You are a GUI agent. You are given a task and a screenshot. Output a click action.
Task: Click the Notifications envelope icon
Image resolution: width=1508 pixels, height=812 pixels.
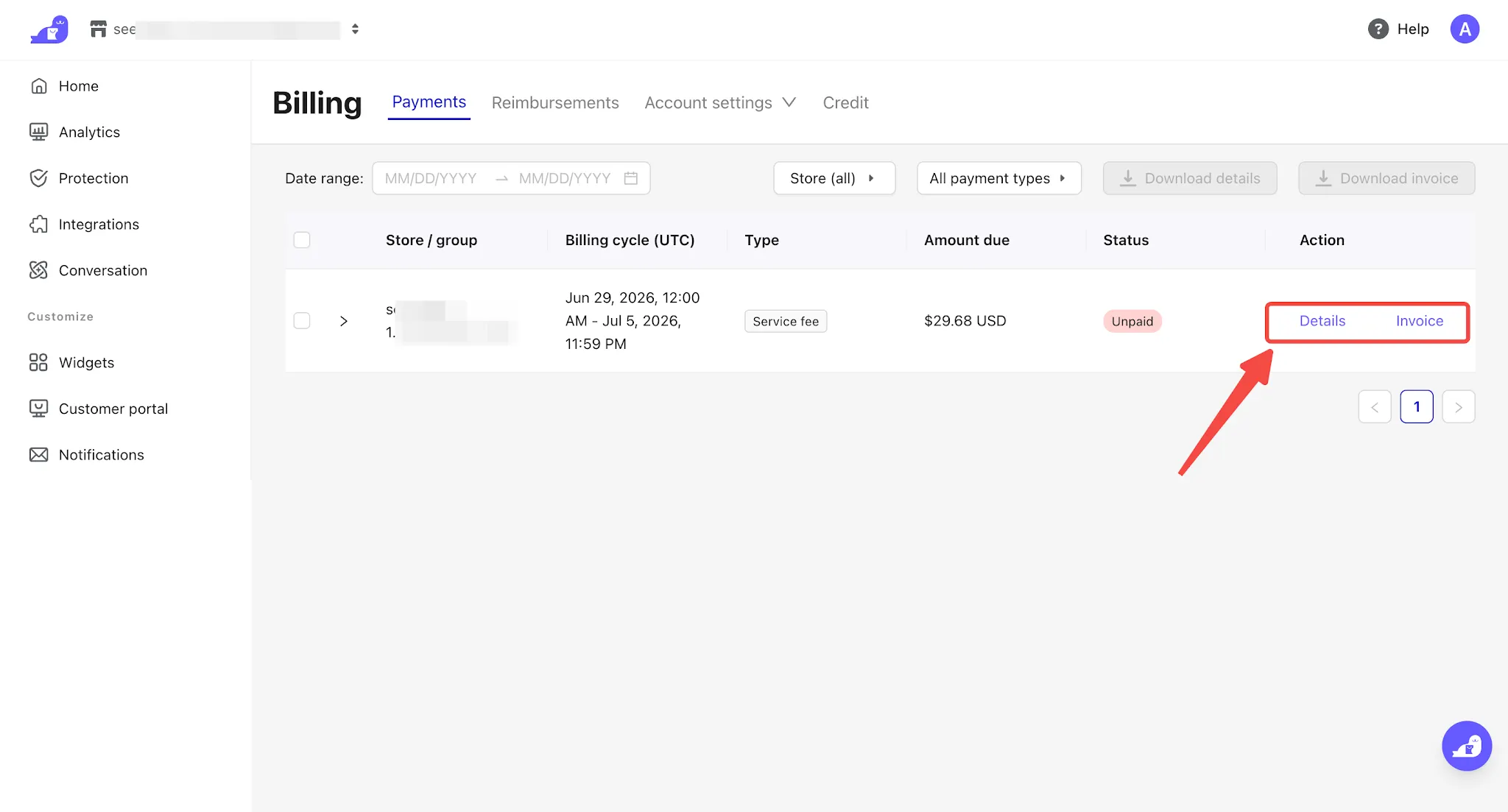[39, 455]
